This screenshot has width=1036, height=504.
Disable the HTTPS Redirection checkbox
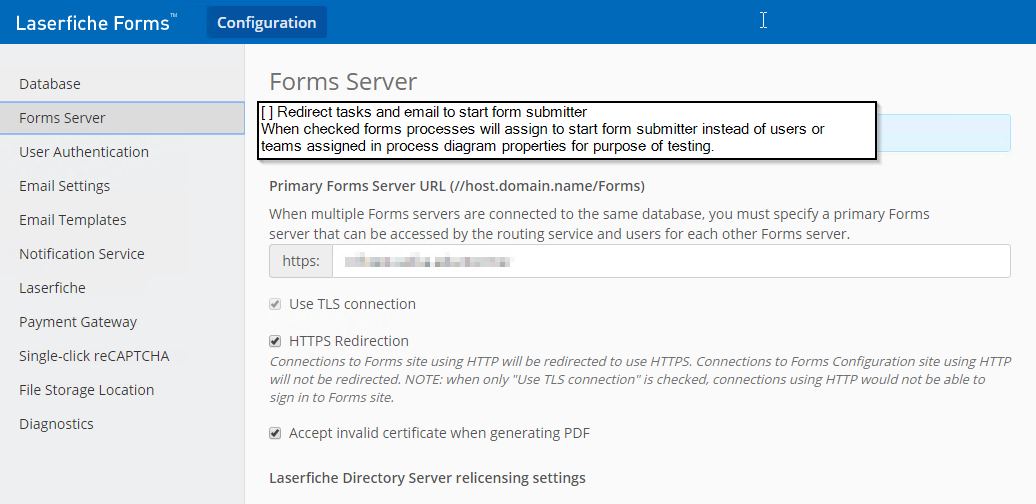(275, 342)
